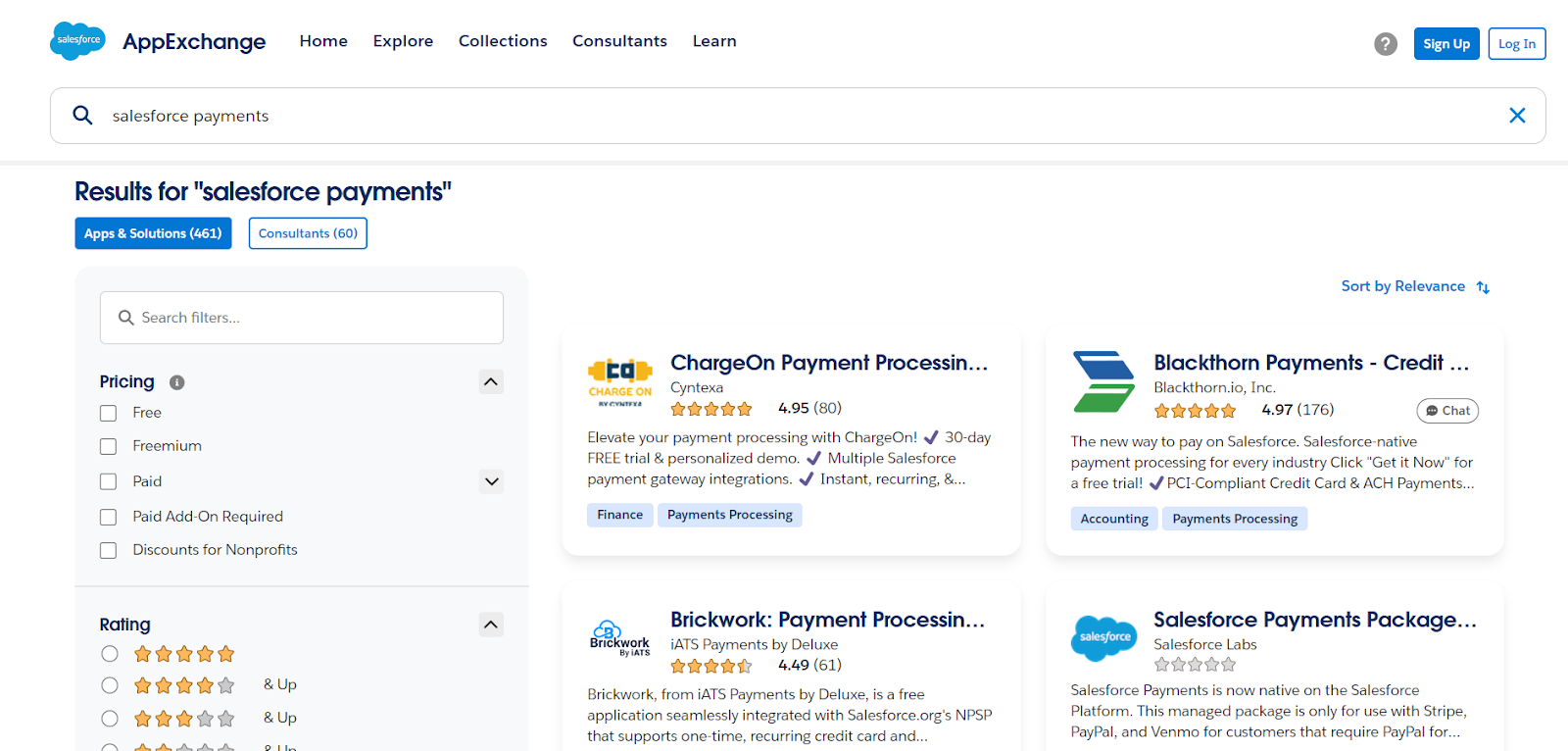This screenshot has height=751, width=1568.
Task: Click the Pricing info icon
Action: [177, 382]
